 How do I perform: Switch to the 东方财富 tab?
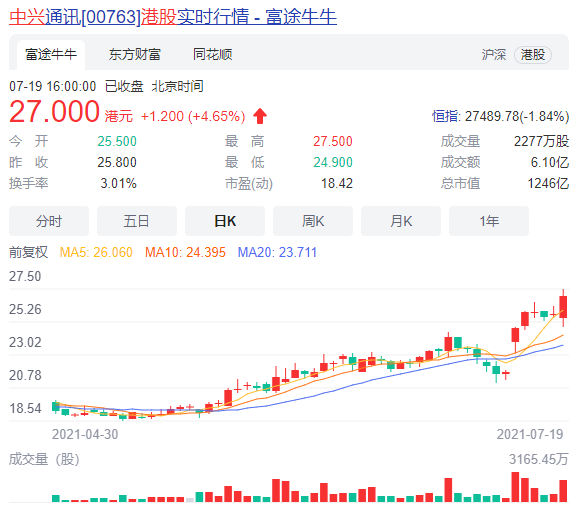tap(135, 55)
